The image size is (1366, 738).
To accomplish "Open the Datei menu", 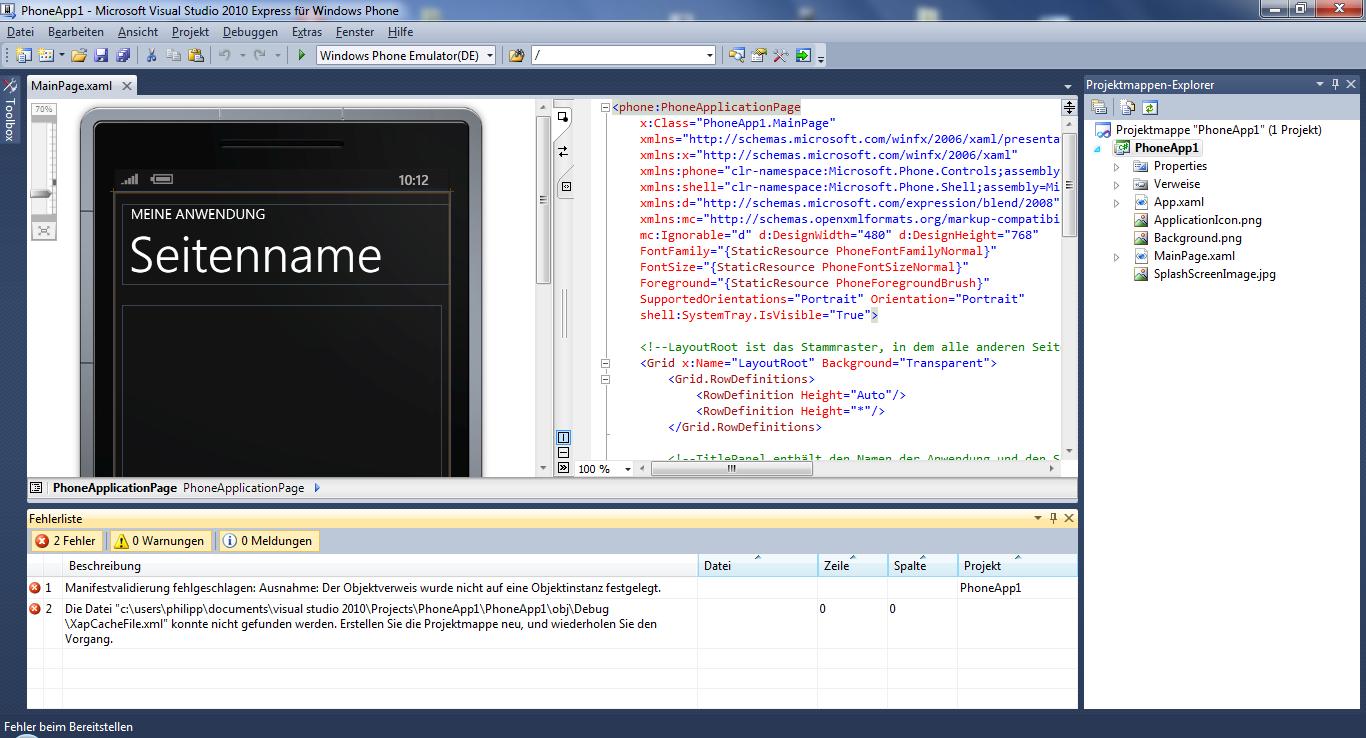I will pyautogui.click(x=20, y=32).
